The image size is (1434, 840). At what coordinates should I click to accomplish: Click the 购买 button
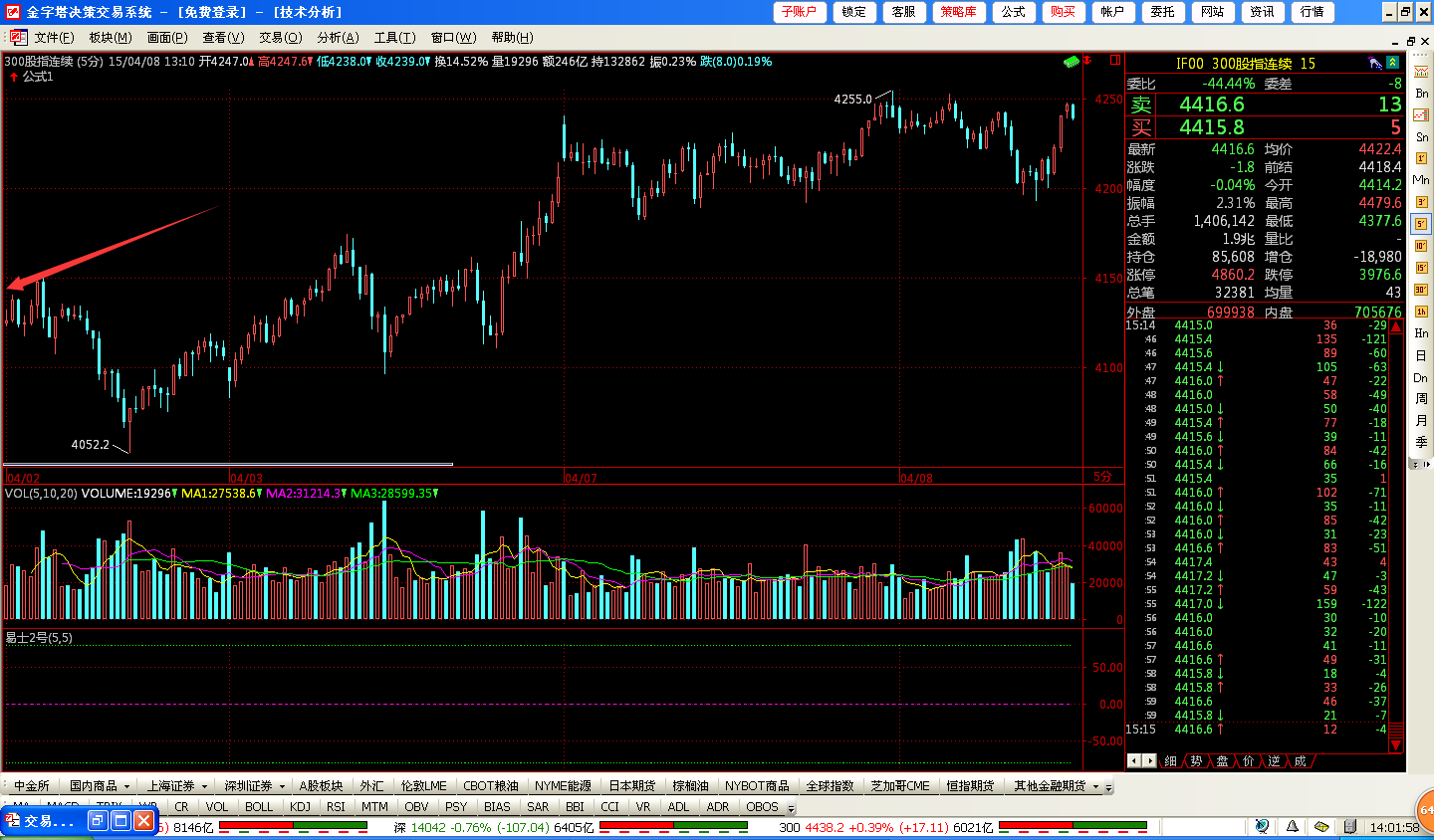click(x=1063, y=12)
